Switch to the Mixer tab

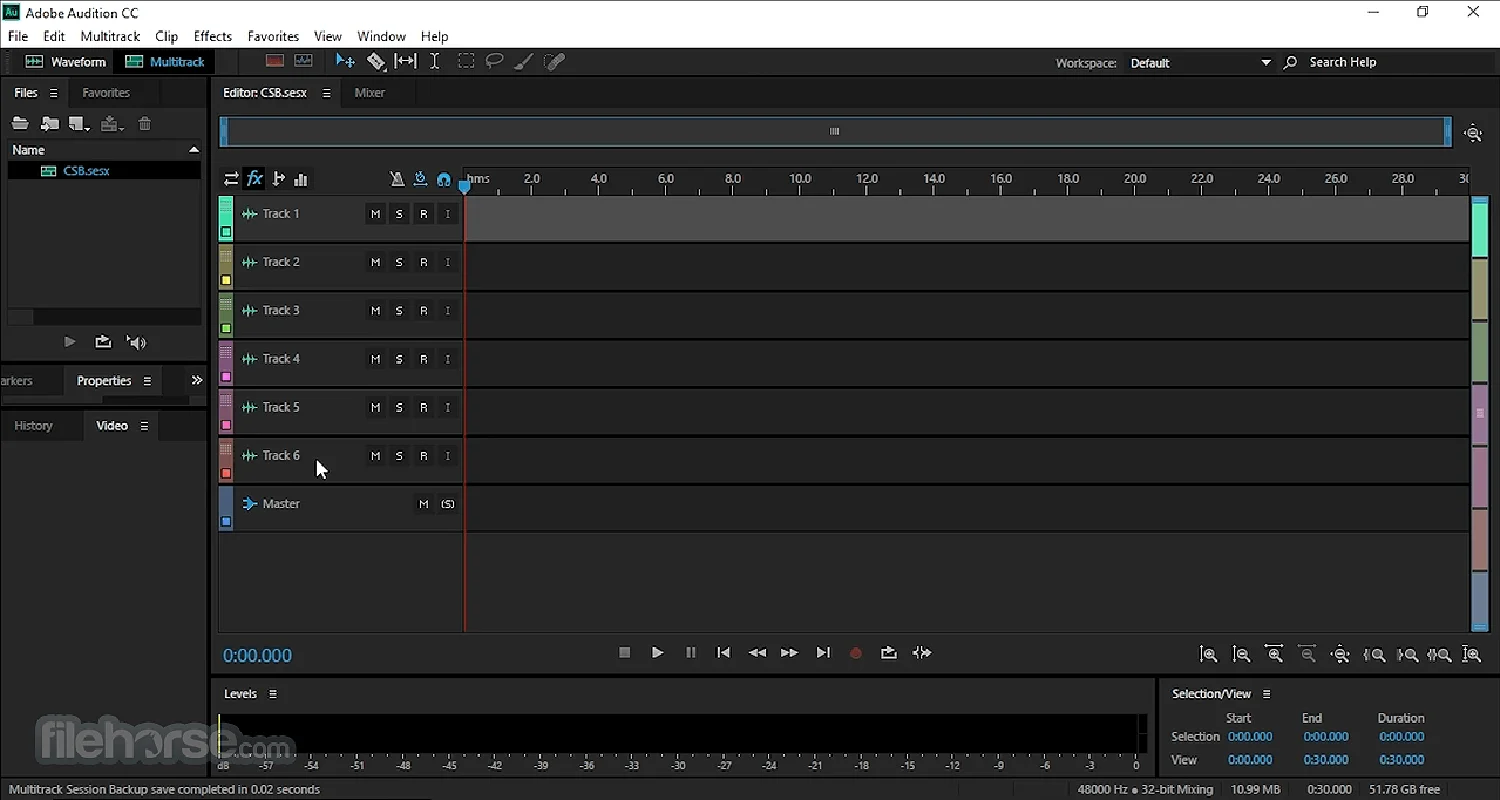[x=369, y=93]
